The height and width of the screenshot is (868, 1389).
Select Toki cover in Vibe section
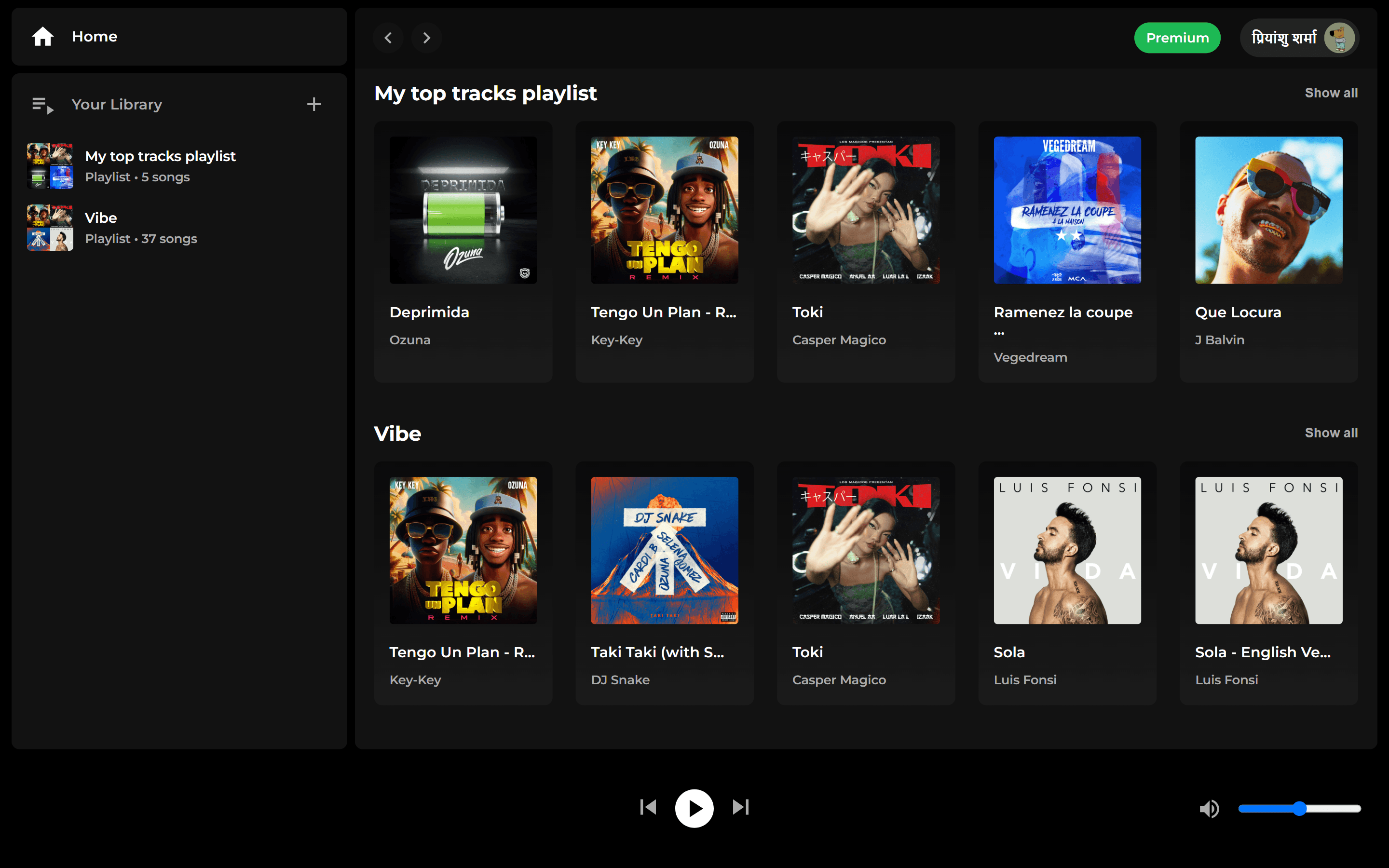pos(866,551)
